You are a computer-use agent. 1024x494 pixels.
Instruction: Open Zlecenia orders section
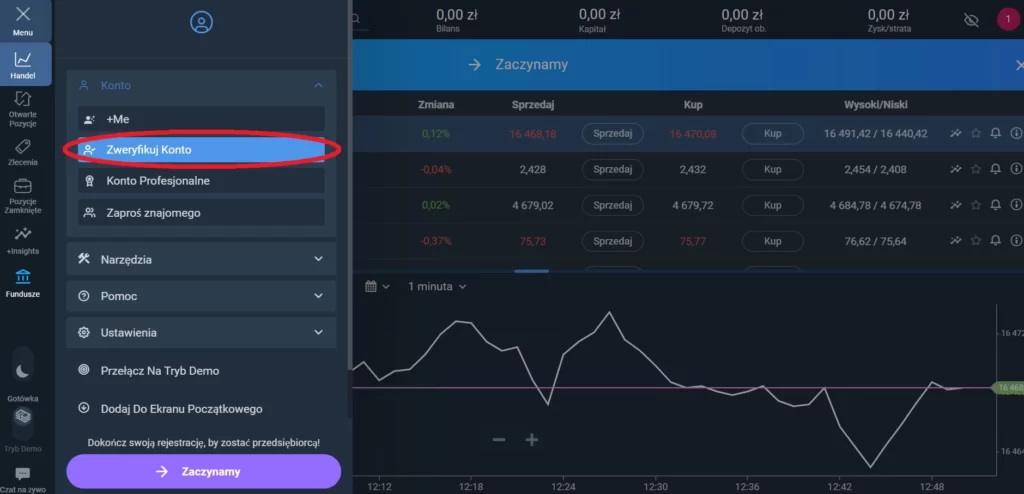pos(22,153)
